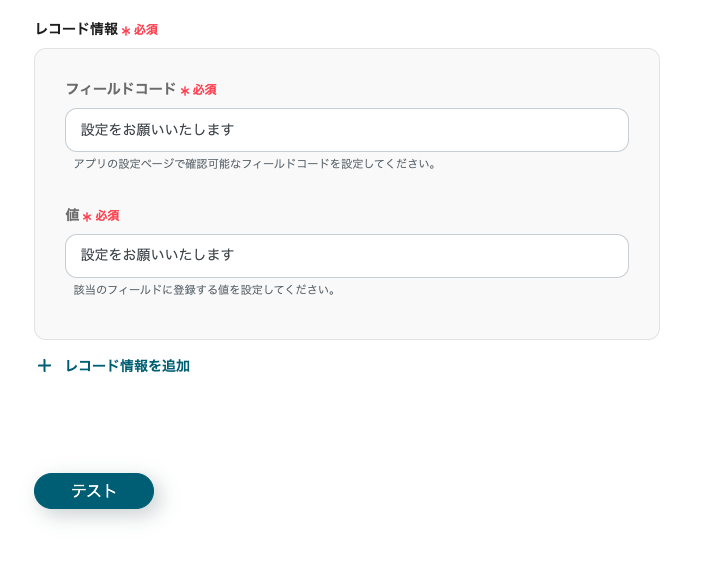Click the 値 field label
Image resolution: width=714 pixels, height=564 pixels.
[x=72, y=215]
